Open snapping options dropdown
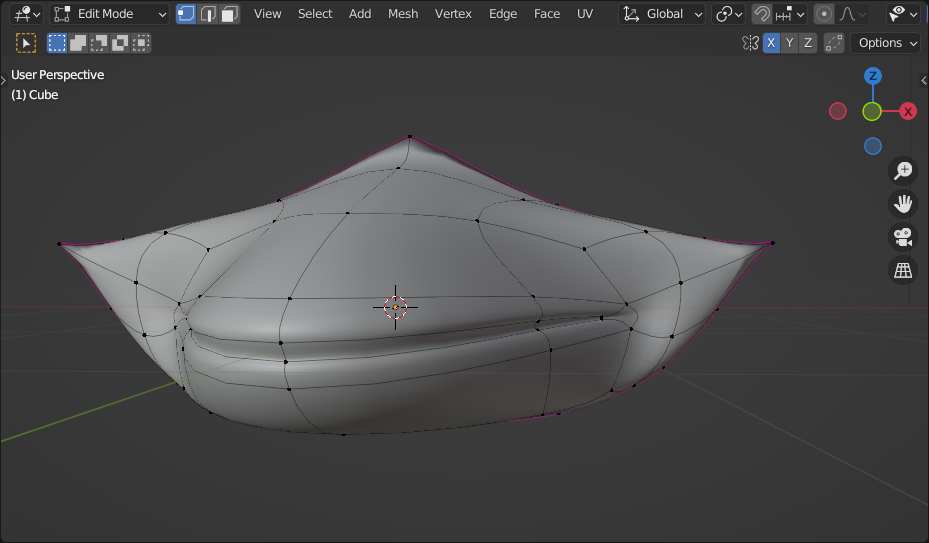This screenshot has width=929, height=543. tap(790, 14)
